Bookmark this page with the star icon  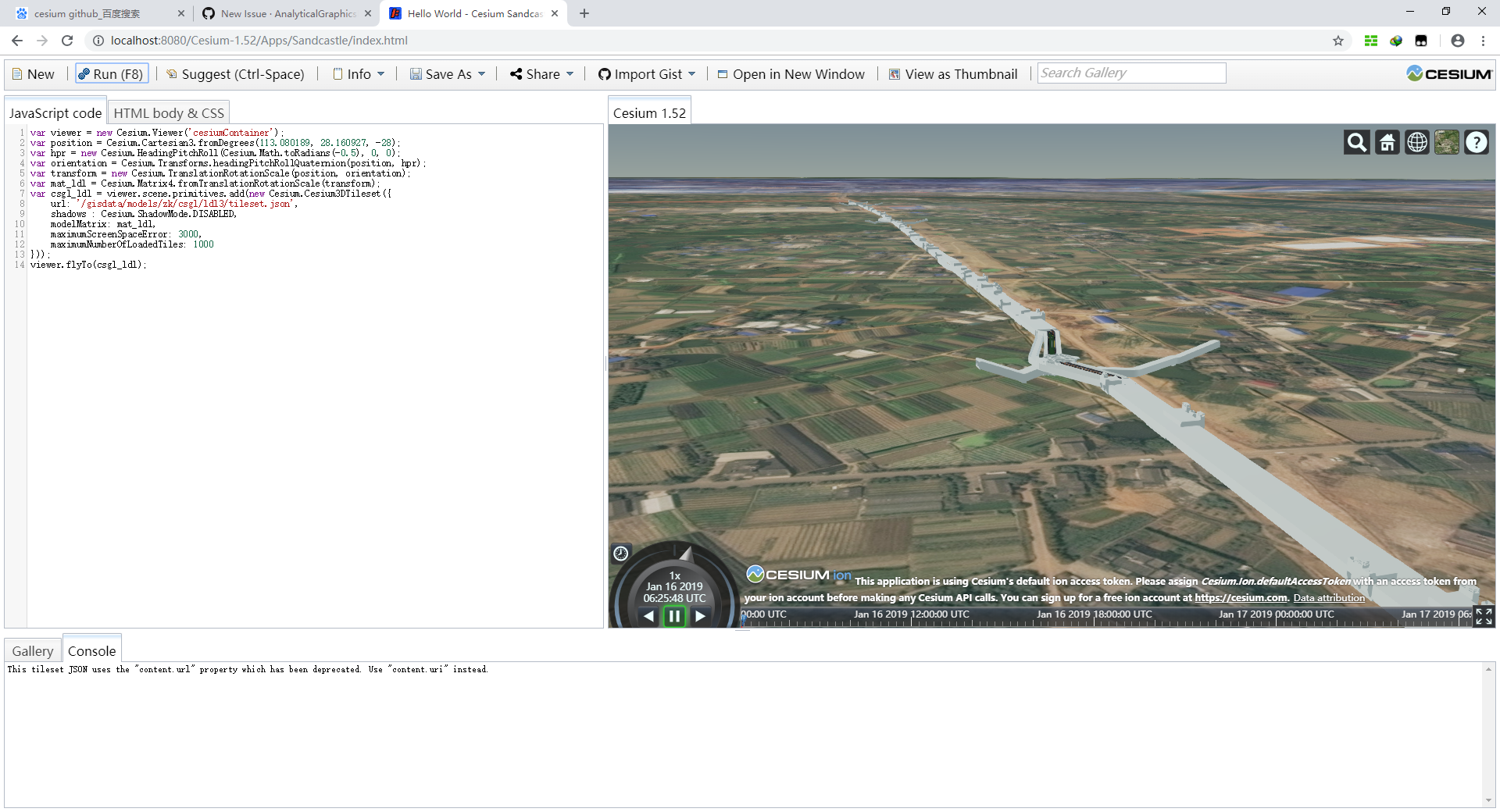[1338, 41]
